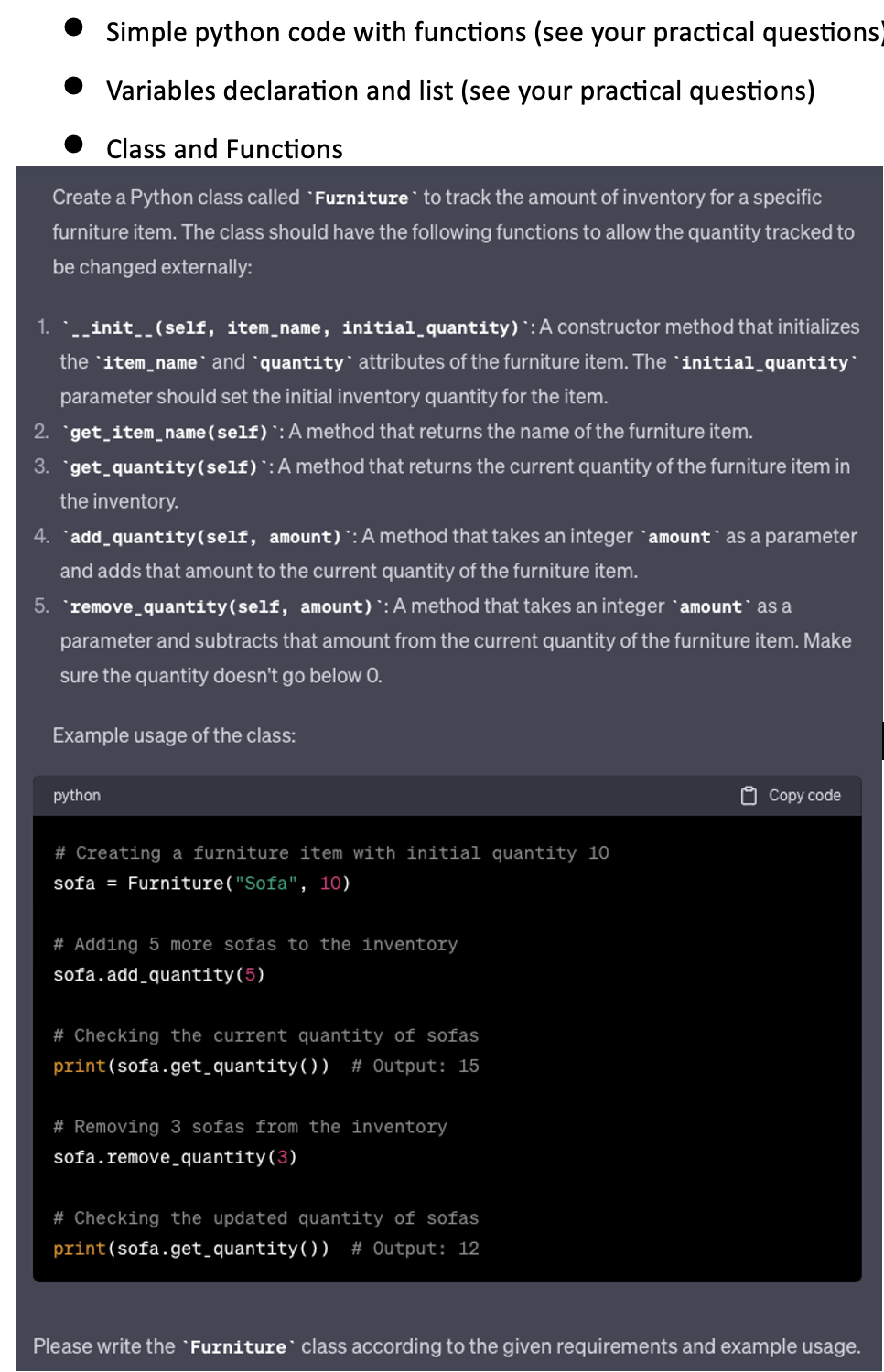
Task: Click inline code Furniture in the final sentence
Action: (x=238, y=1347)
